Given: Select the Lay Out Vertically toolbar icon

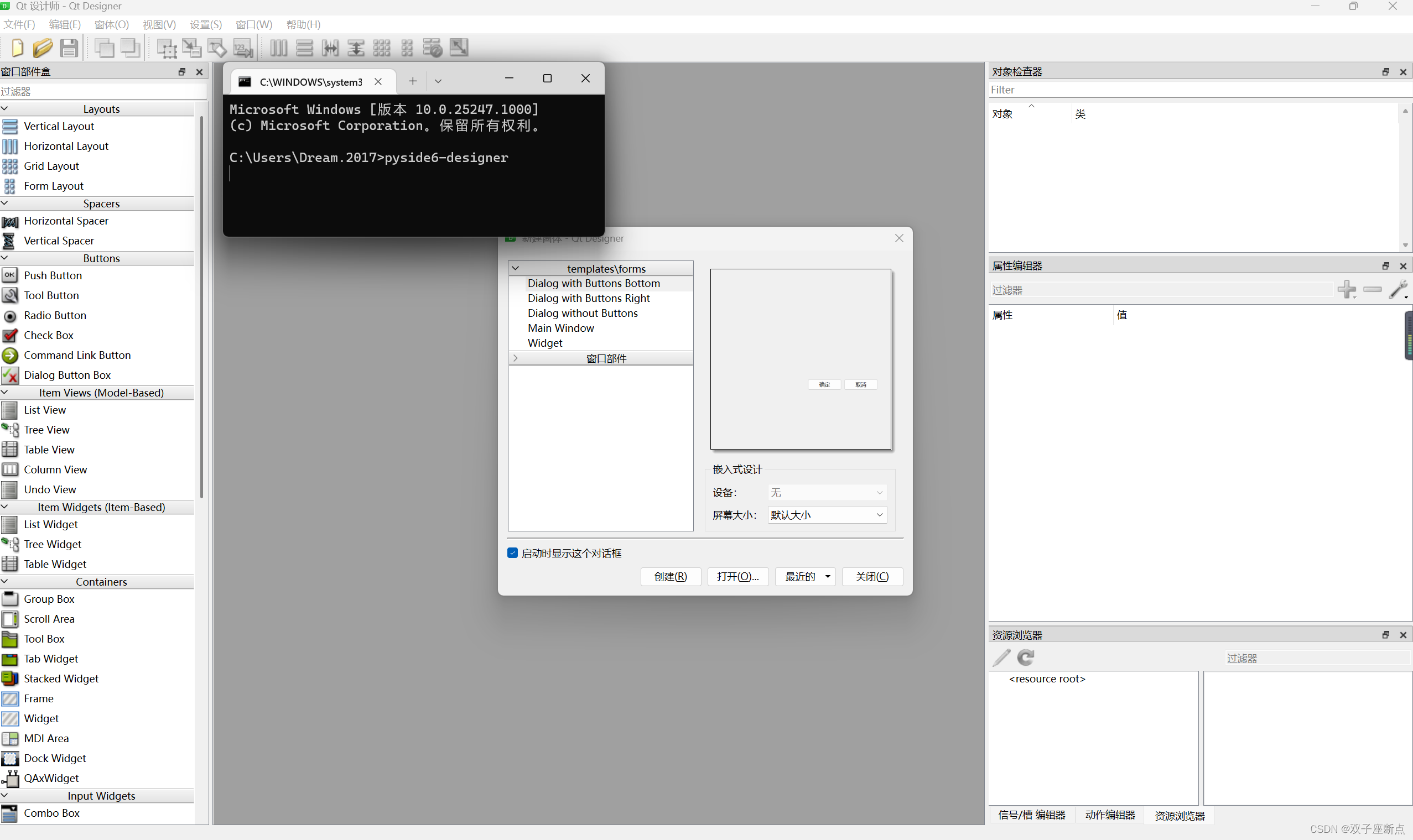Looking at the screenshot, I should [304, 48].
